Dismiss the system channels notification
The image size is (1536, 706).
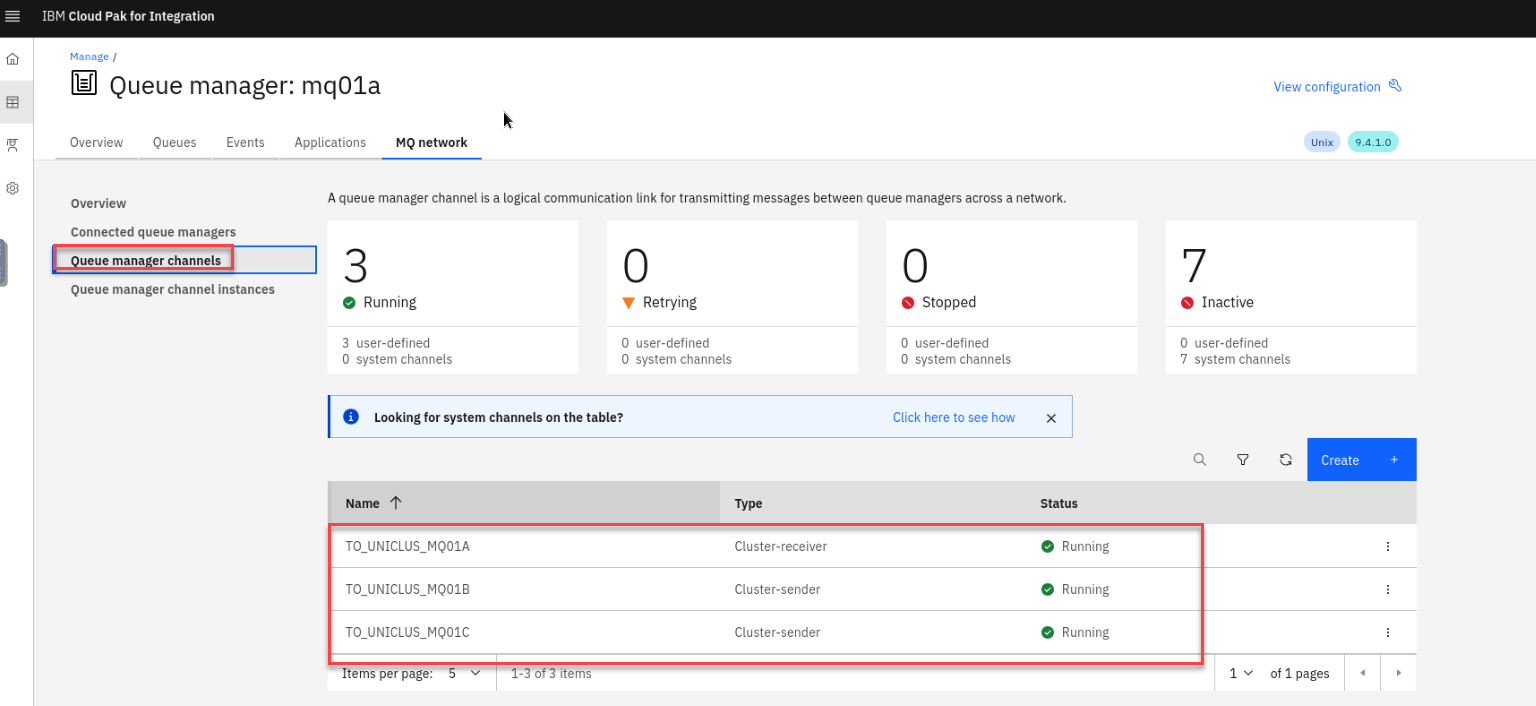coord(1051,418)
